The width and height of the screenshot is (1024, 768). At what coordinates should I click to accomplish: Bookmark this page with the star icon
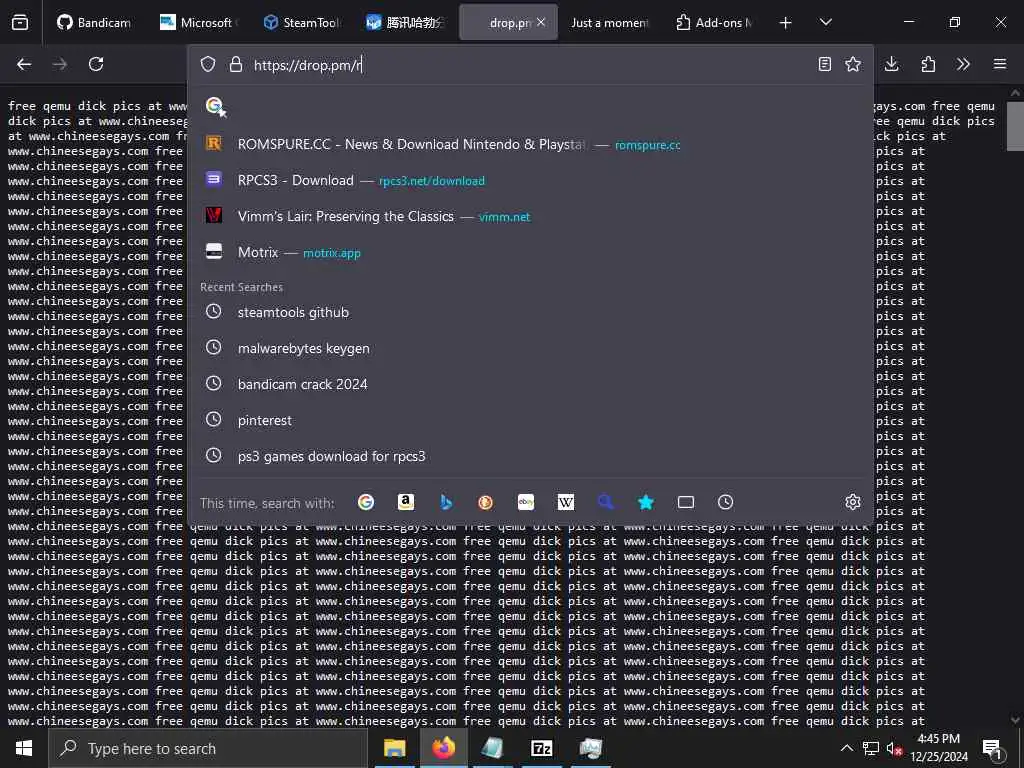[x=853, y=64]
